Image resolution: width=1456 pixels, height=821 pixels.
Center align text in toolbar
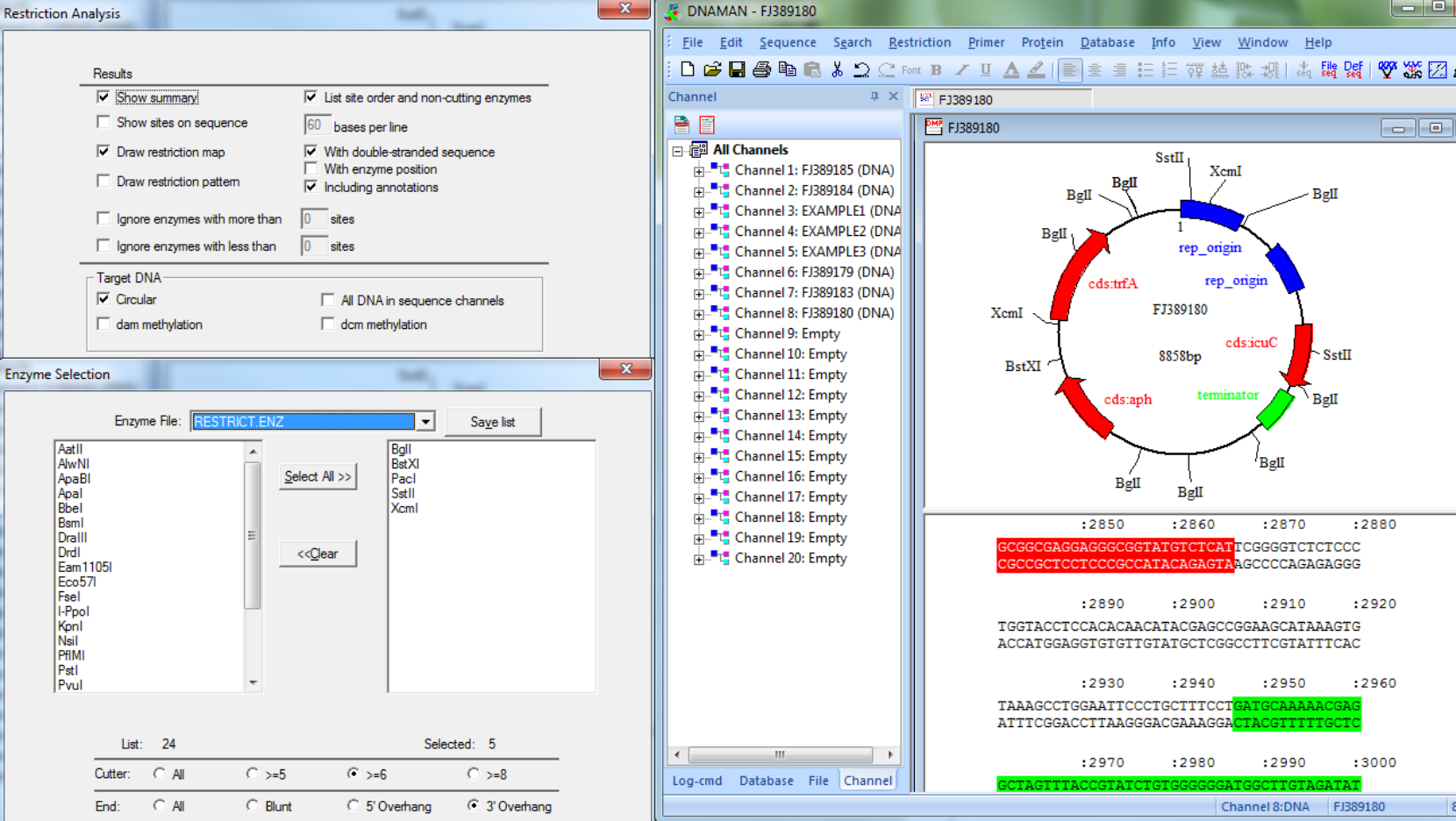click(x=1095, y=69)
